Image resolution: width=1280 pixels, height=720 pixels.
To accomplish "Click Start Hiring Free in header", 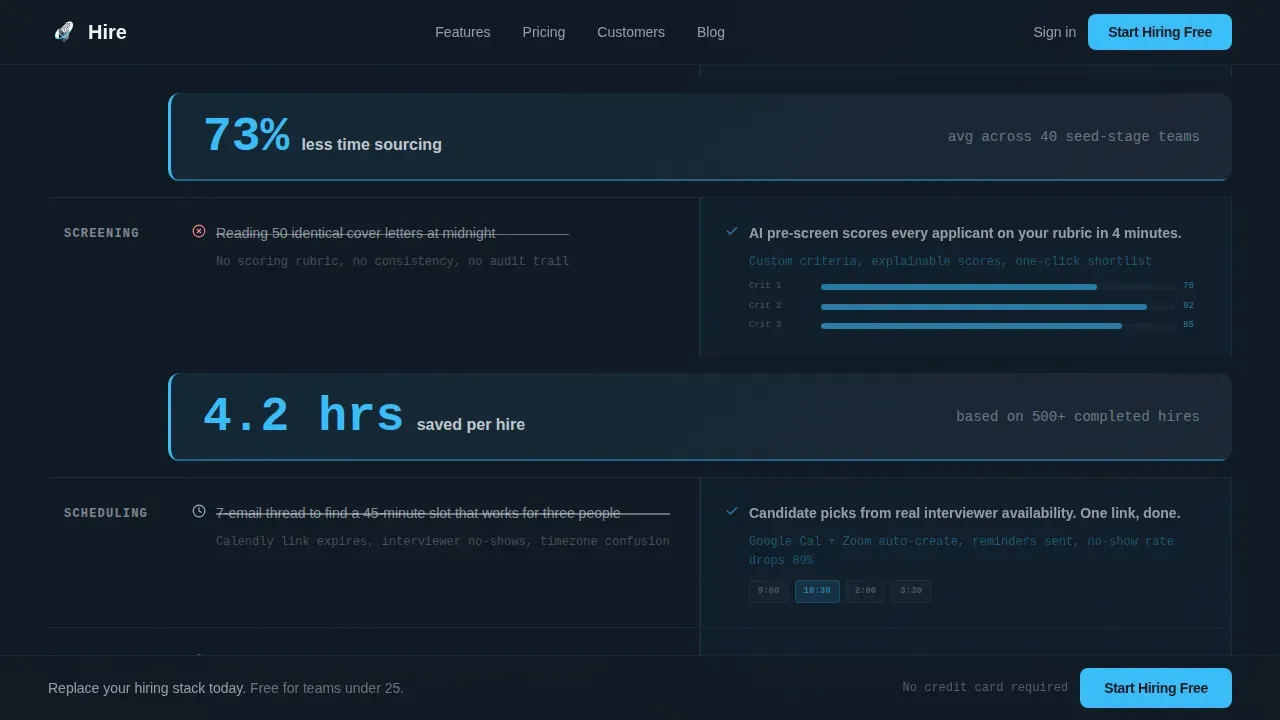I will (x=1160, y=32).
